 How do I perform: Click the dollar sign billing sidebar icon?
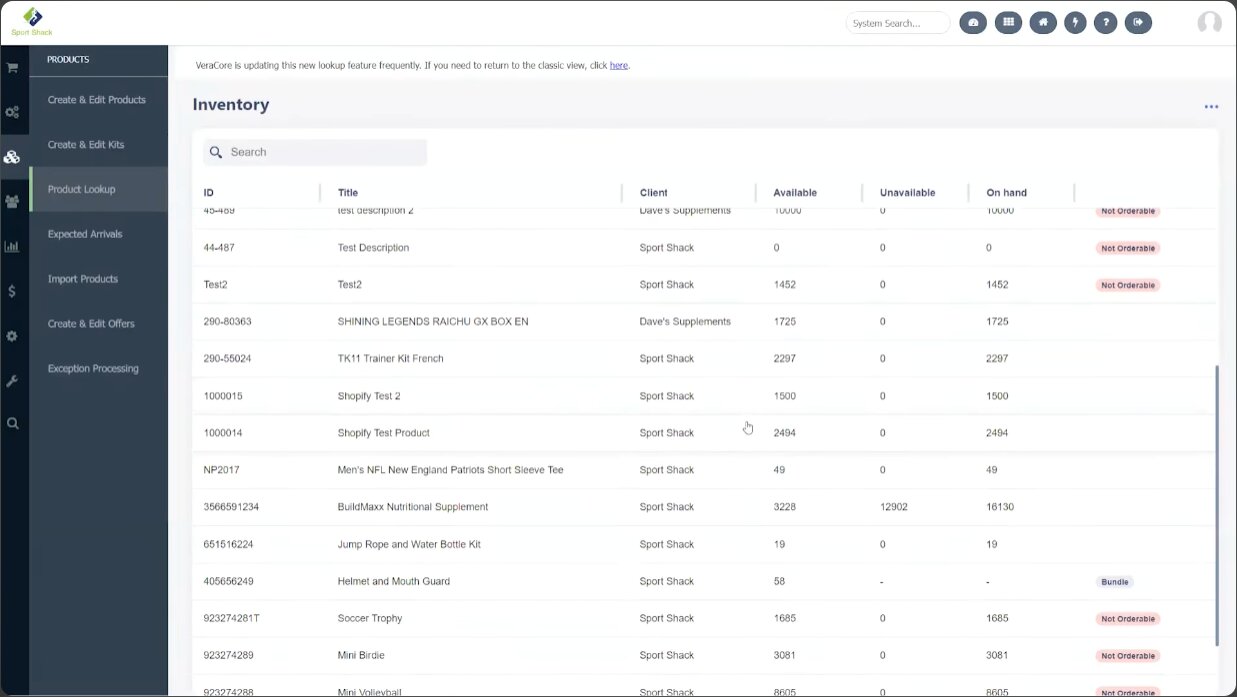coord(13,291)
